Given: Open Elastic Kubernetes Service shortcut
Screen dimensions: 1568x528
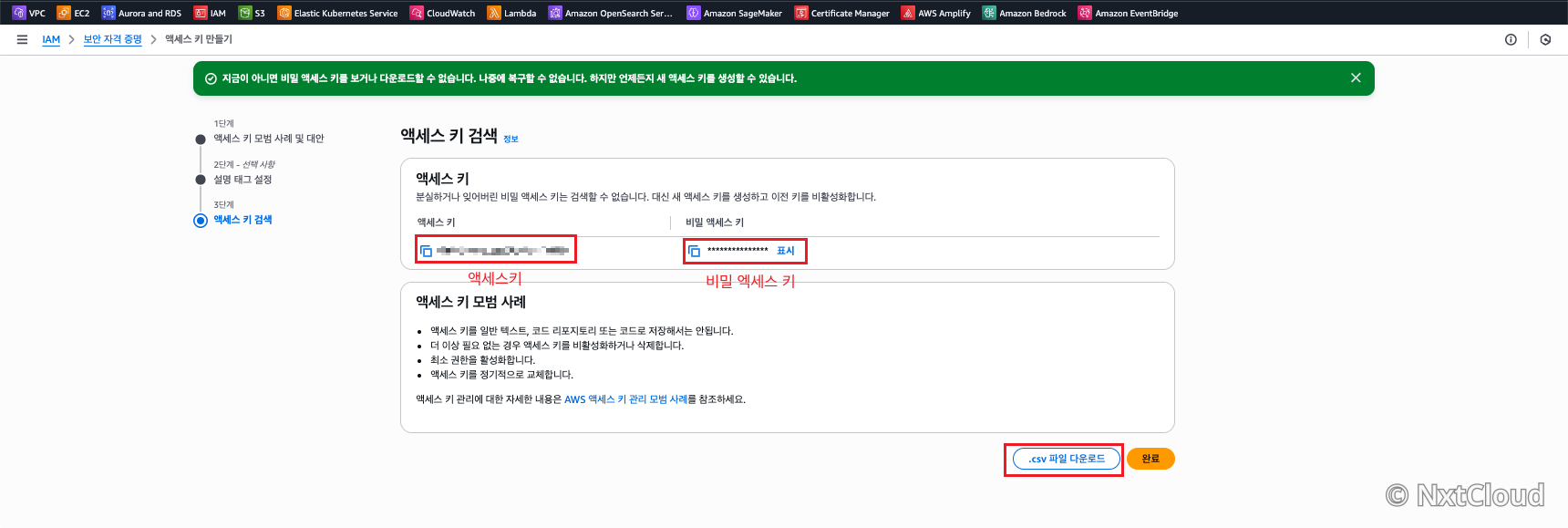Looking at the screenshot, I should (x=337, y=13).
